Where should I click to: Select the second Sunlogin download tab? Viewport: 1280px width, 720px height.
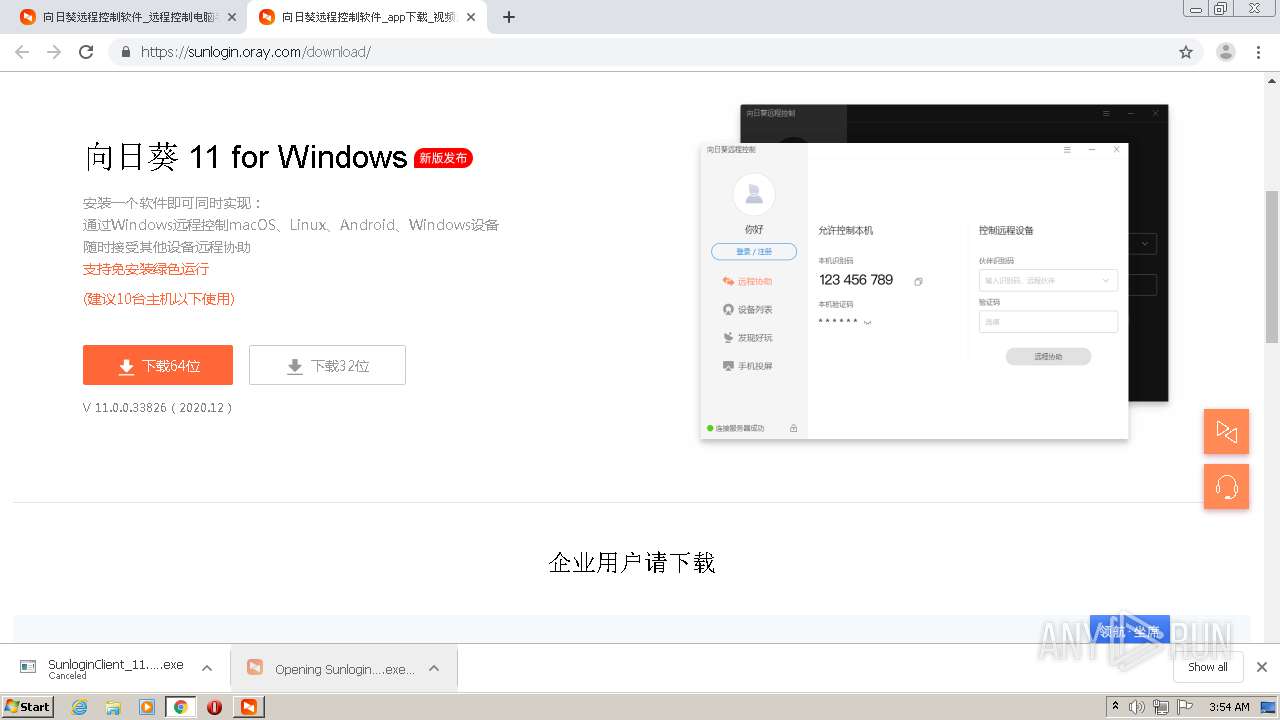click(x=368, y=17)
